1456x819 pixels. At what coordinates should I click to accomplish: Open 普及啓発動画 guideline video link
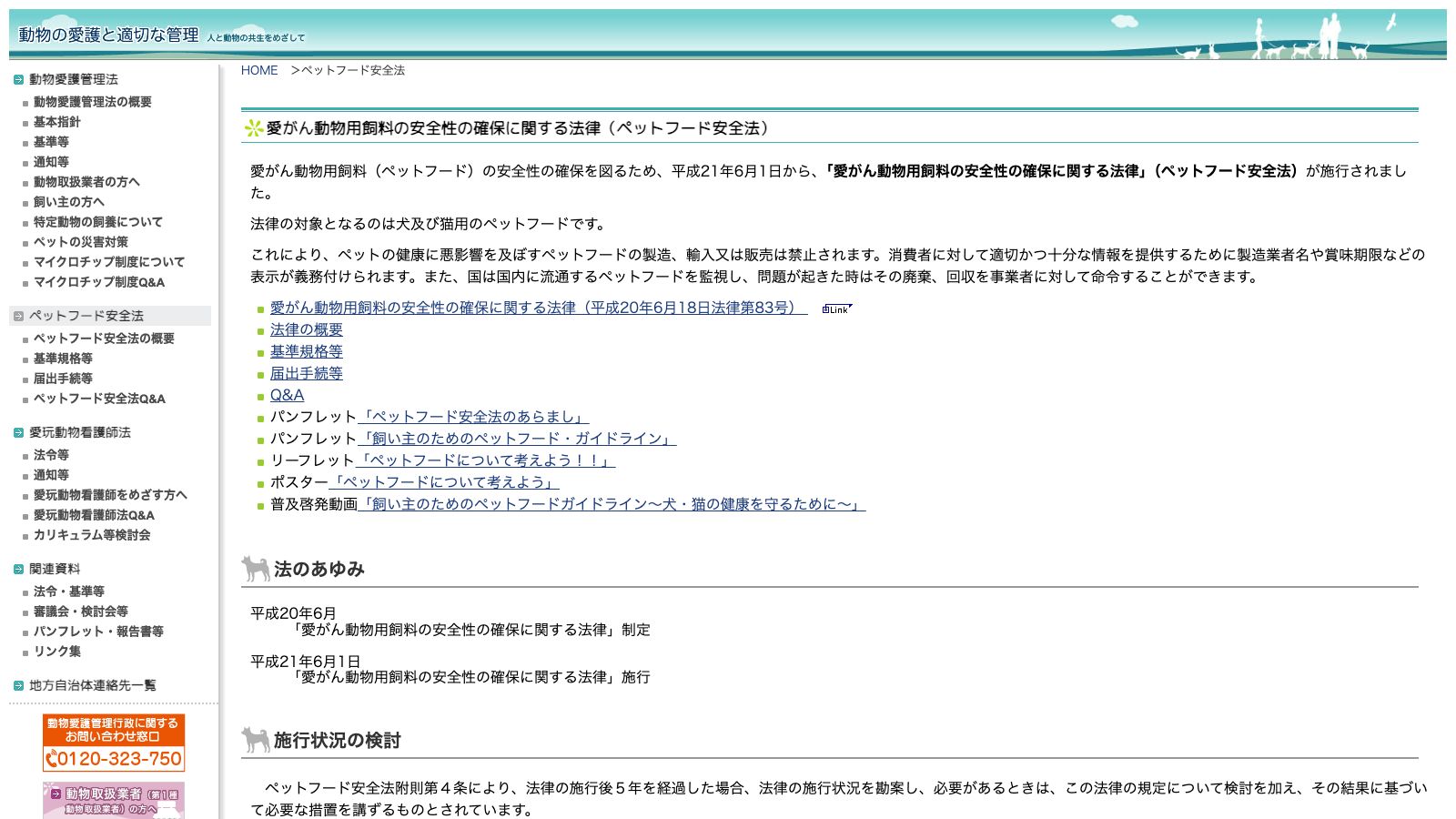click(612, 504)
